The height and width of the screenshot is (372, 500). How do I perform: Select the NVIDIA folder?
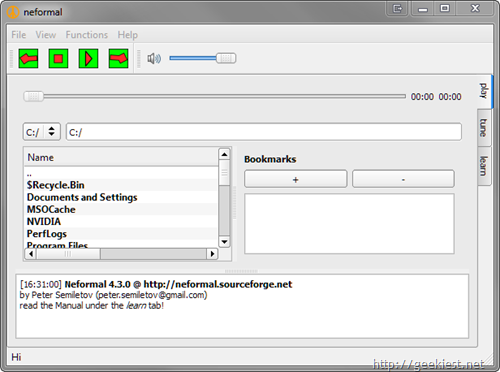click(121, 221)
